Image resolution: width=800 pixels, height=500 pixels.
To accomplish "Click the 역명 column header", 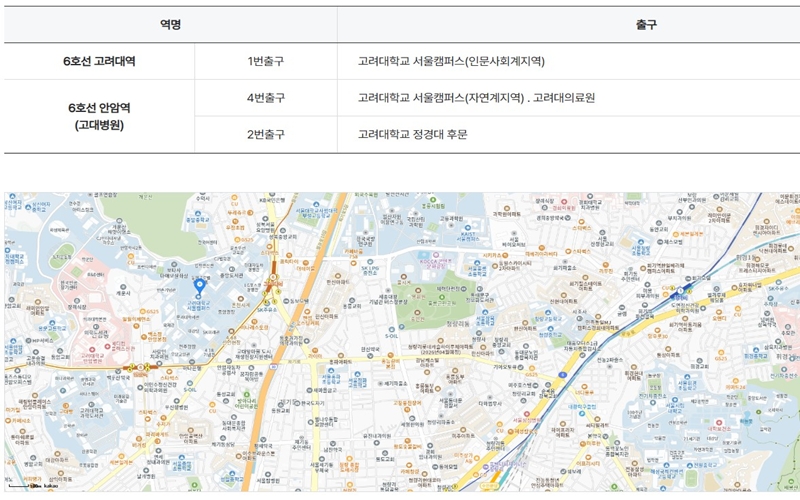I will pos(170,24).
